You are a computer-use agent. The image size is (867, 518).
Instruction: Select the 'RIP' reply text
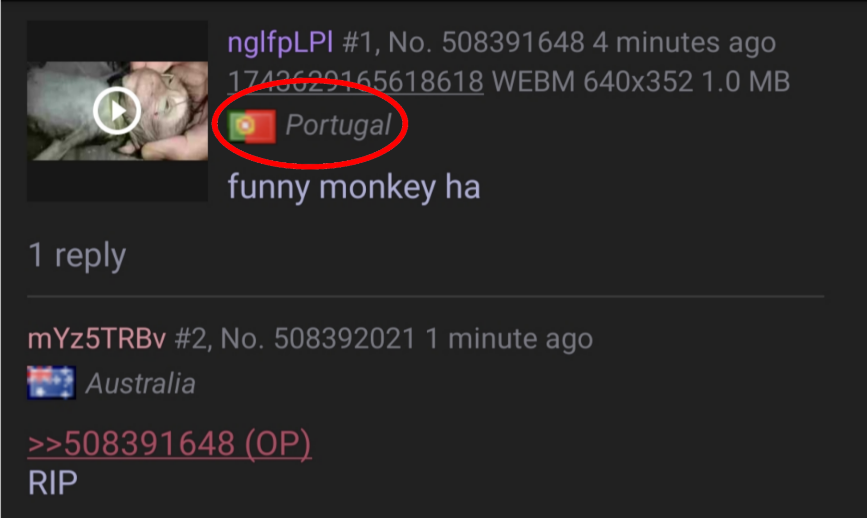(53, 483)
